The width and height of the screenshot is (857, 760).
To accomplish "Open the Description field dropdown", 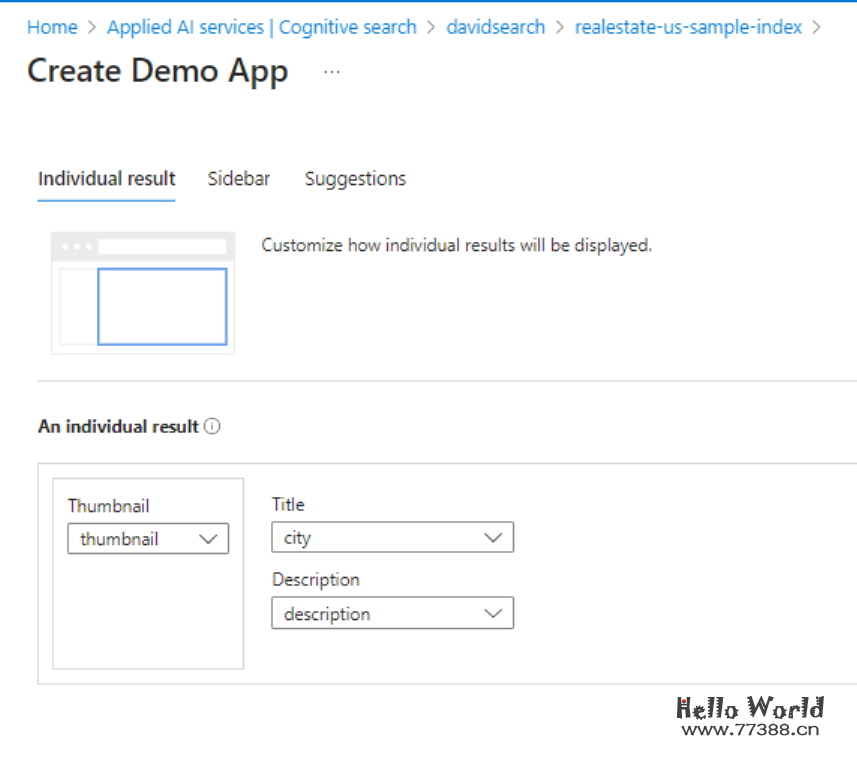I will click(391, 614).
